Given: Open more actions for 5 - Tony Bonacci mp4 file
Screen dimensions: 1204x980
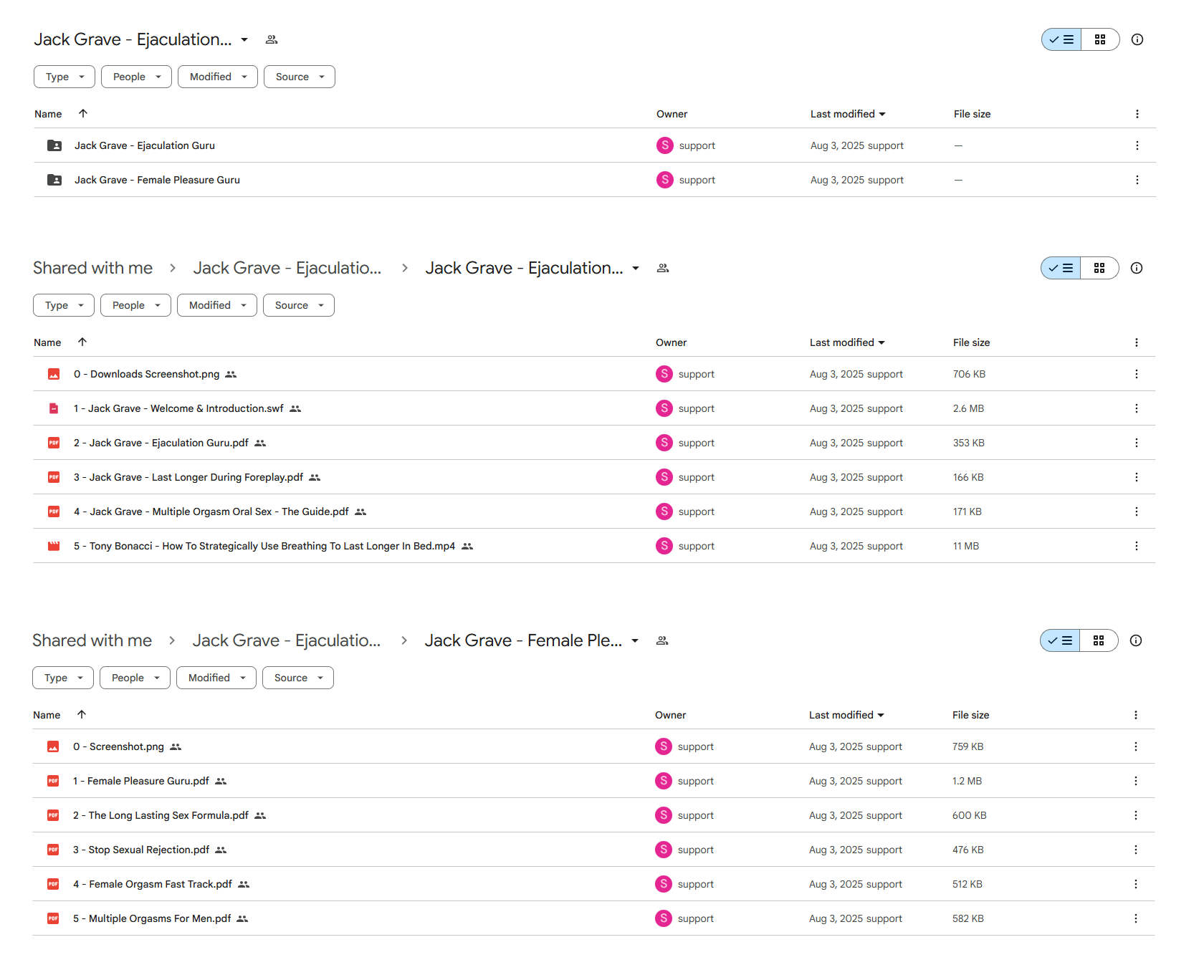Looking at the screenshot, I should (1136, 546).
